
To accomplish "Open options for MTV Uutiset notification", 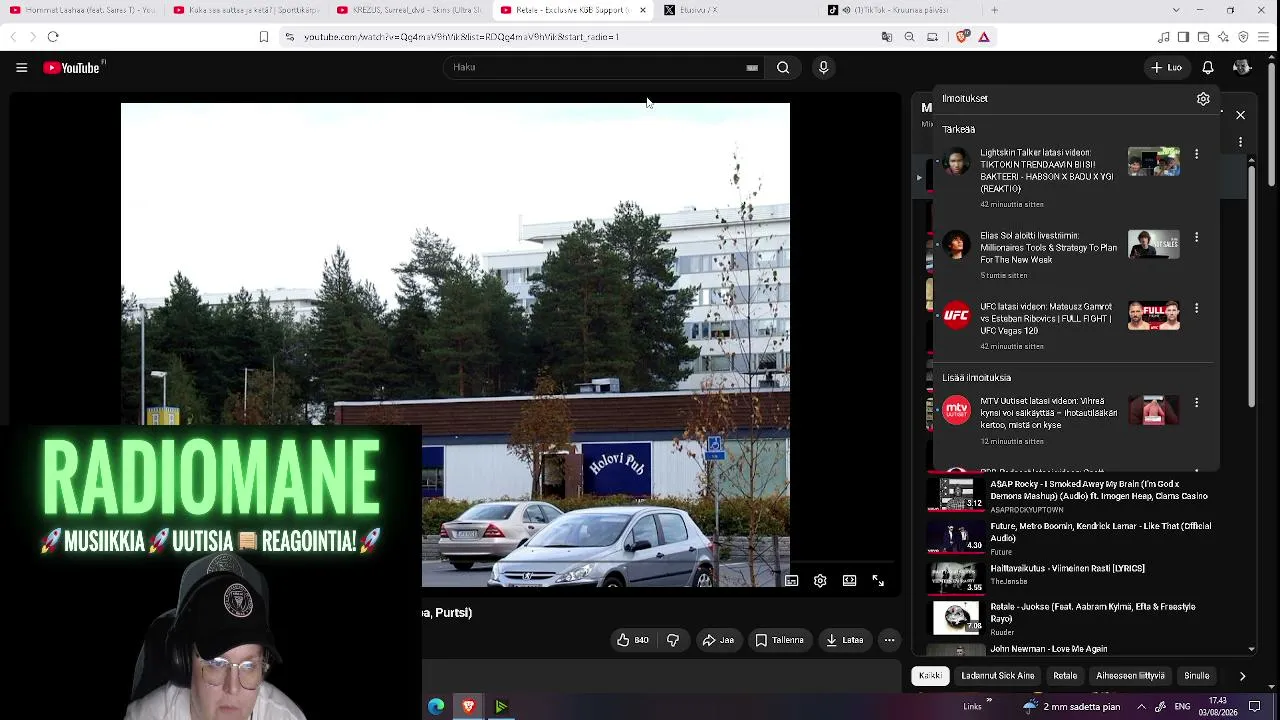I will 1196,402.
